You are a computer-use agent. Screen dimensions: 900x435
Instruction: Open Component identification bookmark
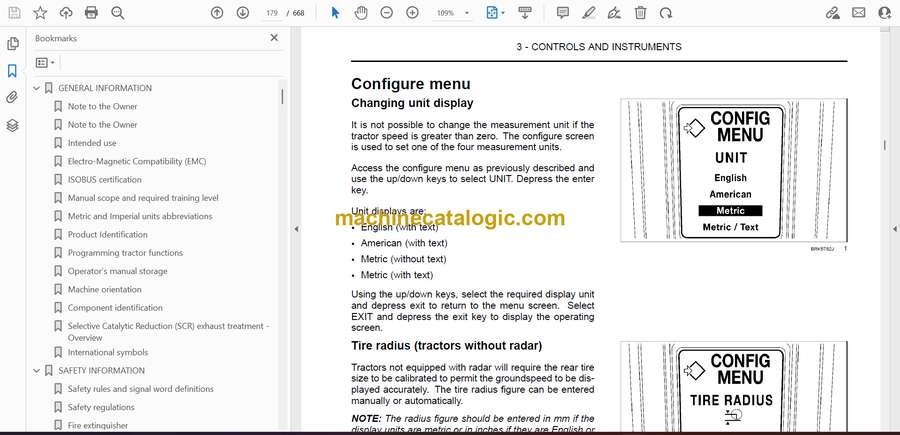tap(115, 308)
